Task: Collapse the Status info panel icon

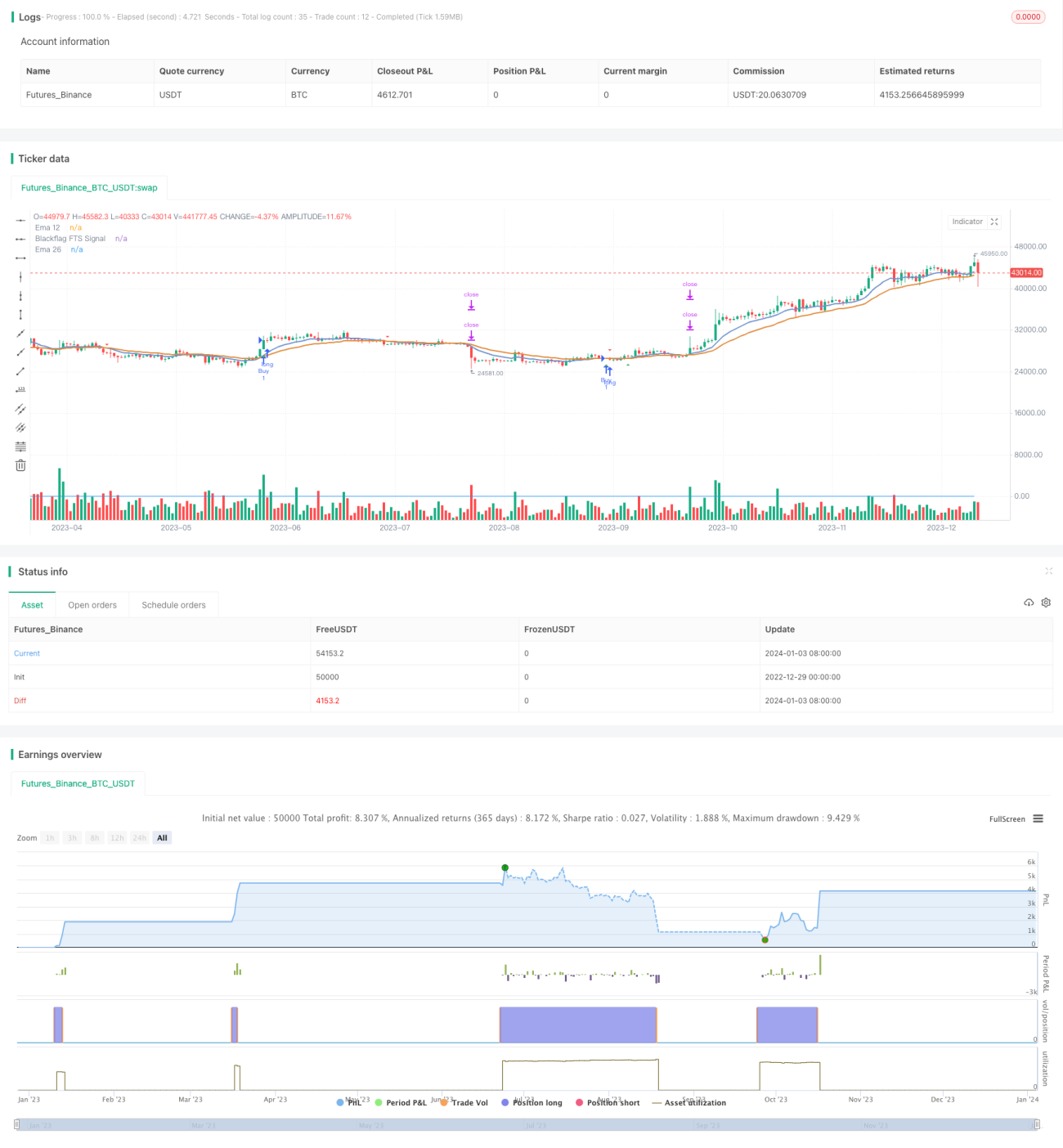Action: [1048, 572]
